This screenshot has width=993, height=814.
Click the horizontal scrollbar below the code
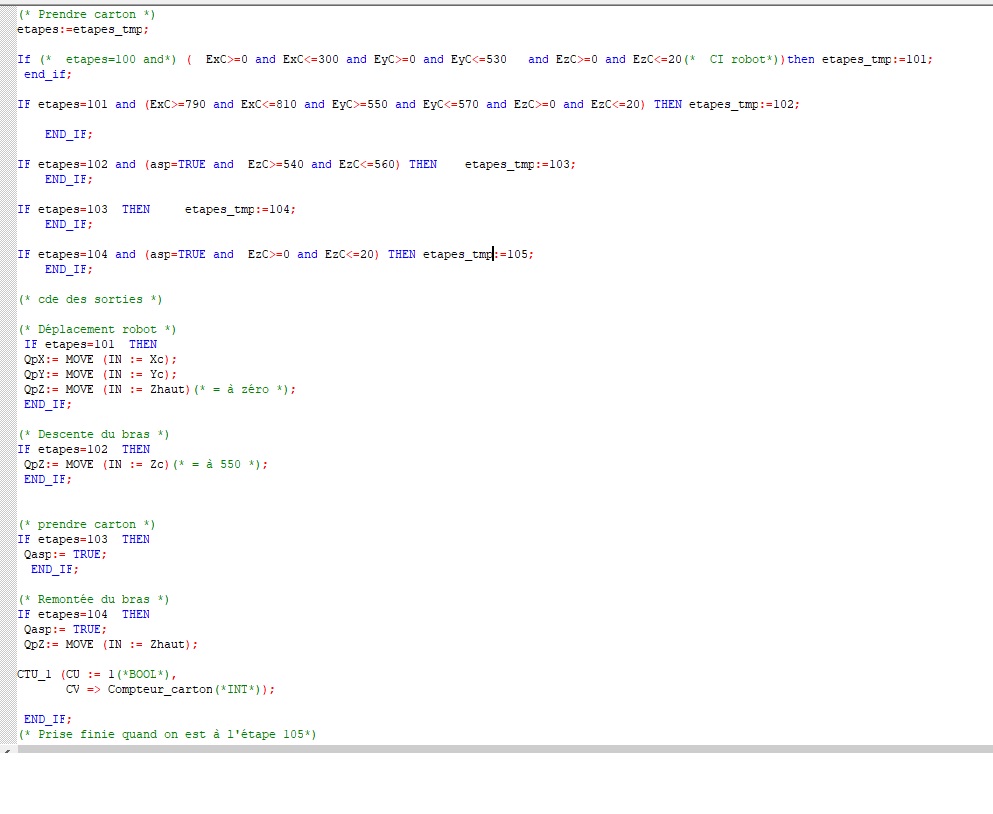coord(500,748)
